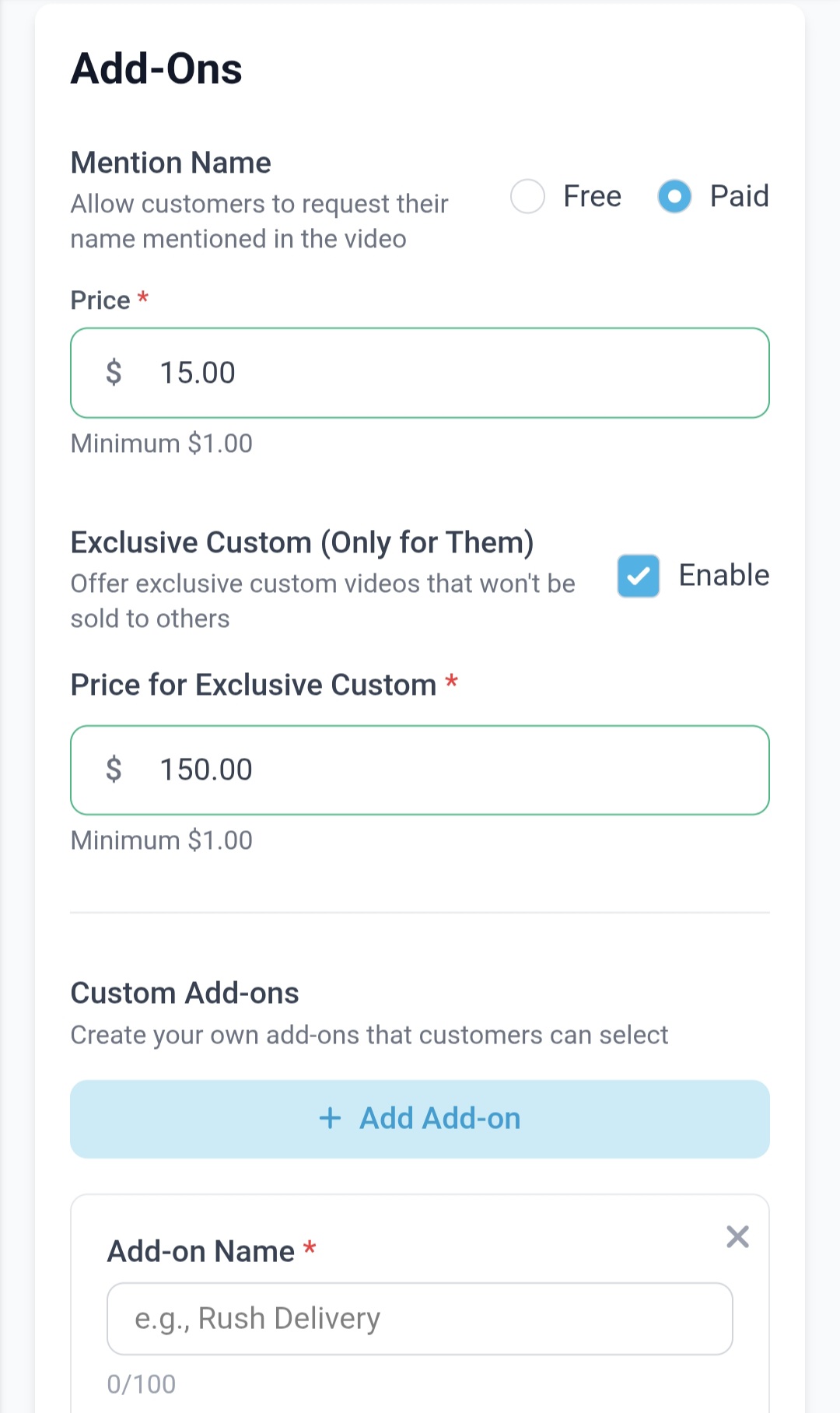Screen dimensions: 840x1413
Task: Toggle the Enable checkbox for Exclusive Custom
Action: pos(639,576)
